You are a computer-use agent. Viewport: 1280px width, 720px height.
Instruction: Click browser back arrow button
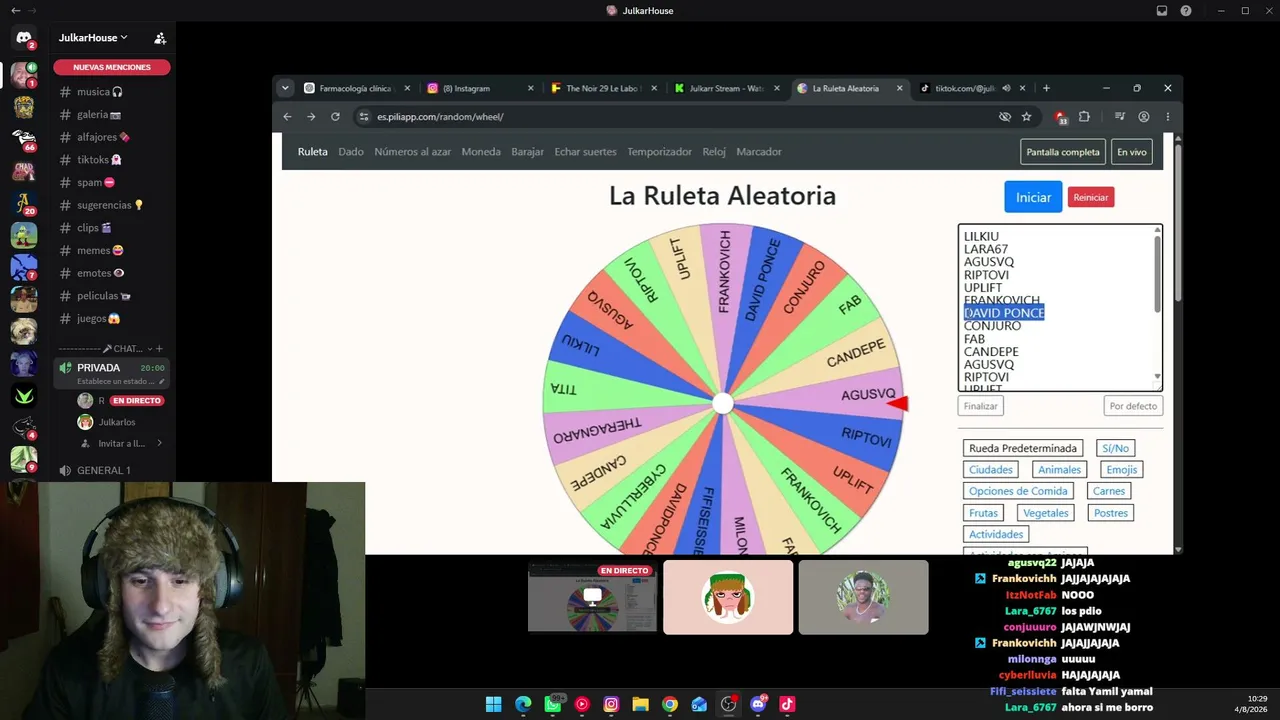287,117
